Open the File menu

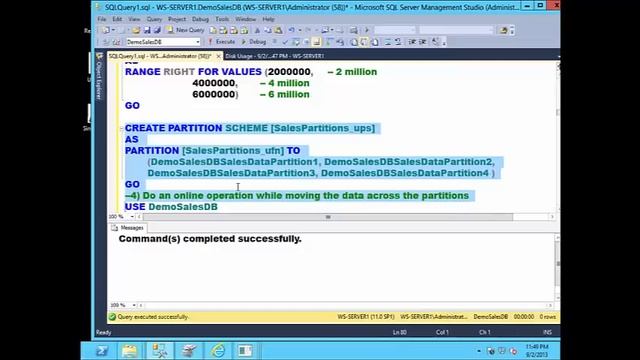[x=102, y=19]
